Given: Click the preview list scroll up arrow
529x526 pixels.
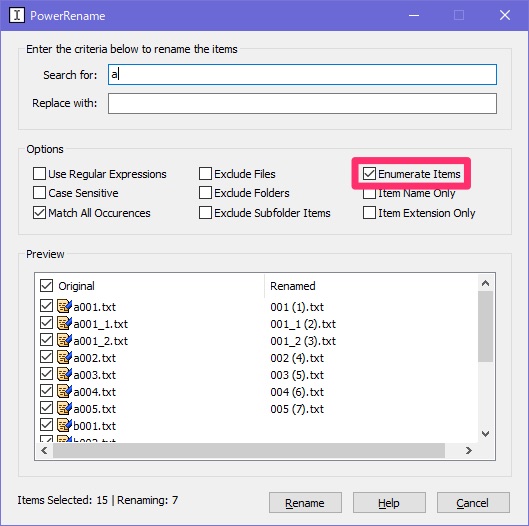Looking at the screenshot, I should click(x=485, y=283).
